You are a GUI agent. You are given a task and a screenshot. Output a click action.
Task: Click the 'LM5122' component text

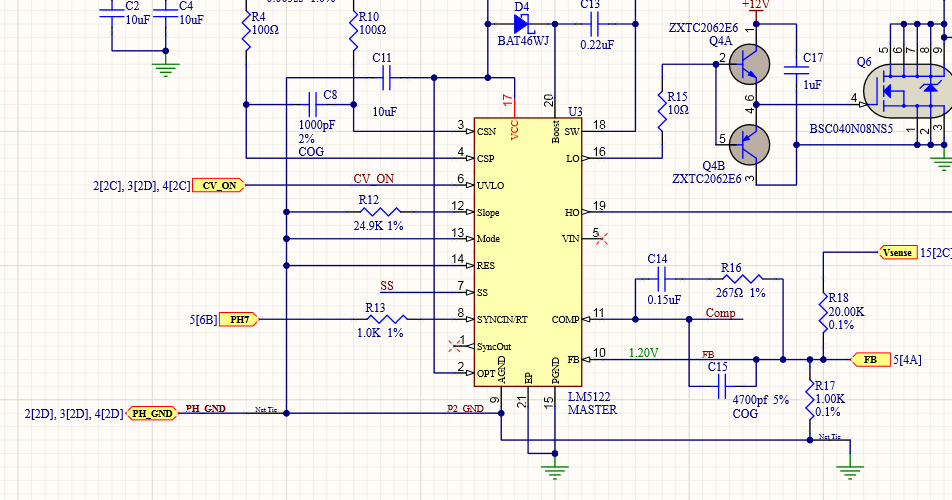click(589, 397)
